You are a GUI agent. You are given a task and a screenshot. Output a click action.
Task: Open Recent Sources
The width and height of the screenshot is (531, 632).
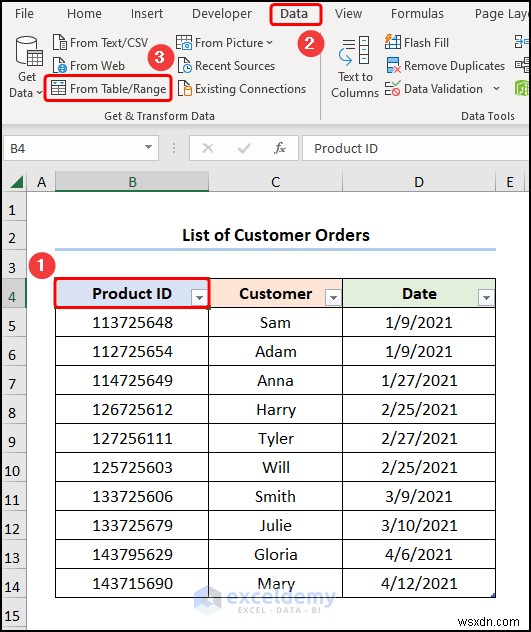tap(226, 66)
